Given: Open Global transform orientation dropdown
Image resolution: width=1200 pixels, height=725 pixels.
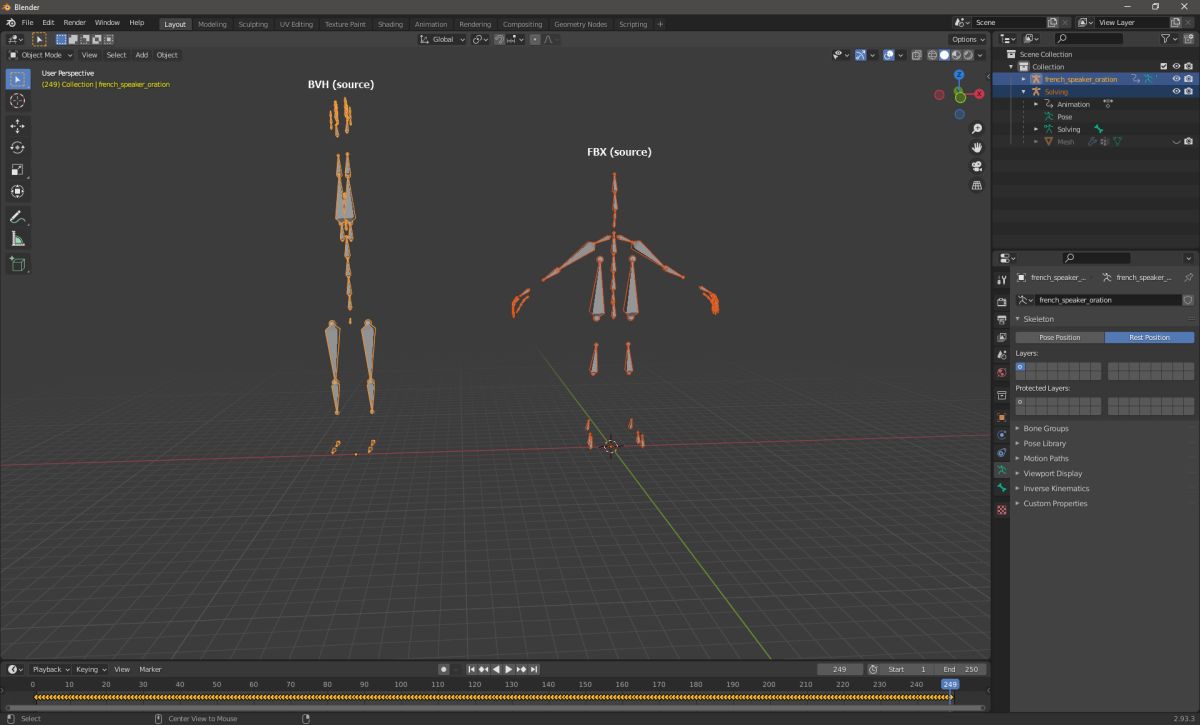Looking at the screenshot, I should point(442,39).
